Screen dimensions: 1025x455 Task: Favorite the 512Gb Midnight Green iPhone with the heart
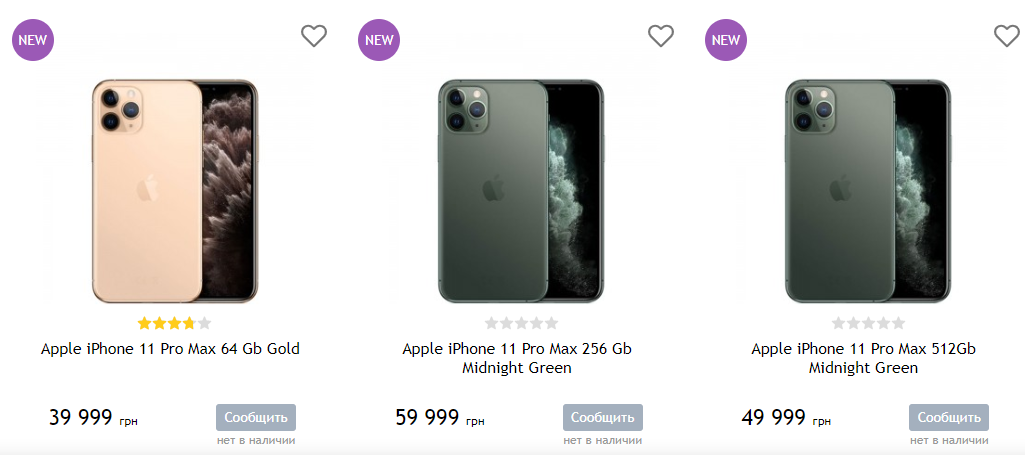(1007, 36)
